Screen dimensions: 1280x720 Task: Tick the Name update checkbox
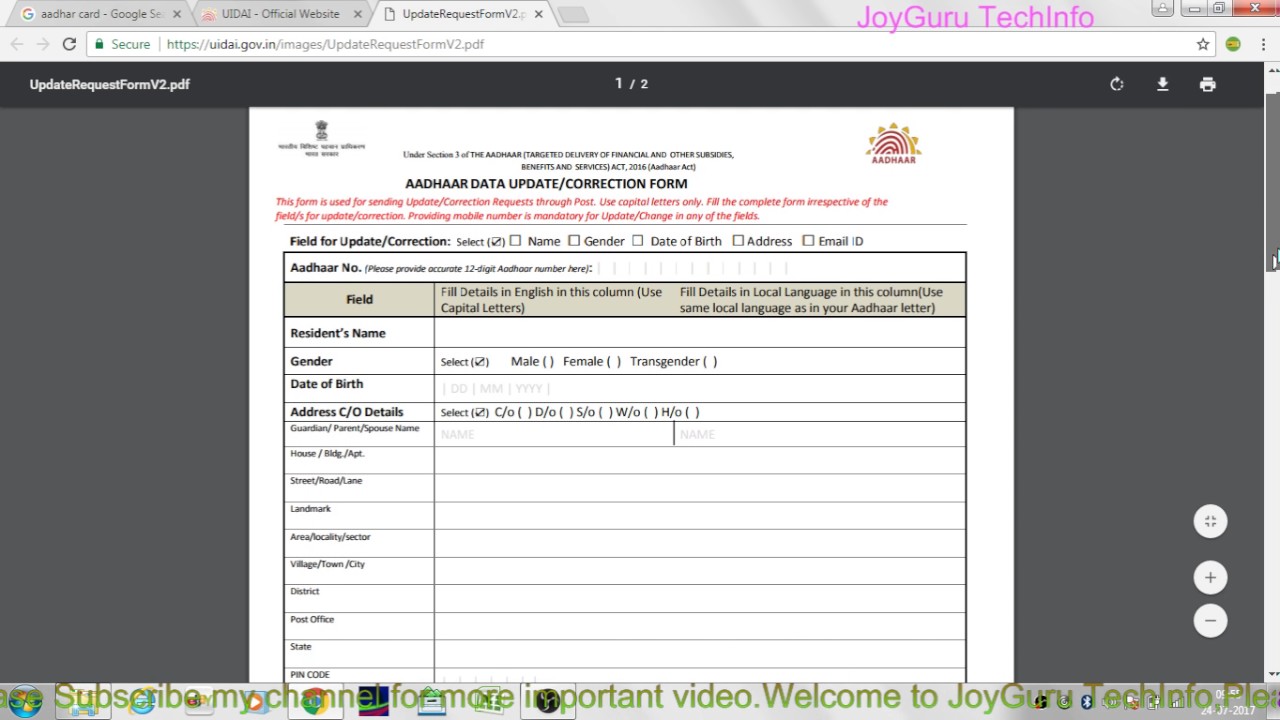click(516, 240)
